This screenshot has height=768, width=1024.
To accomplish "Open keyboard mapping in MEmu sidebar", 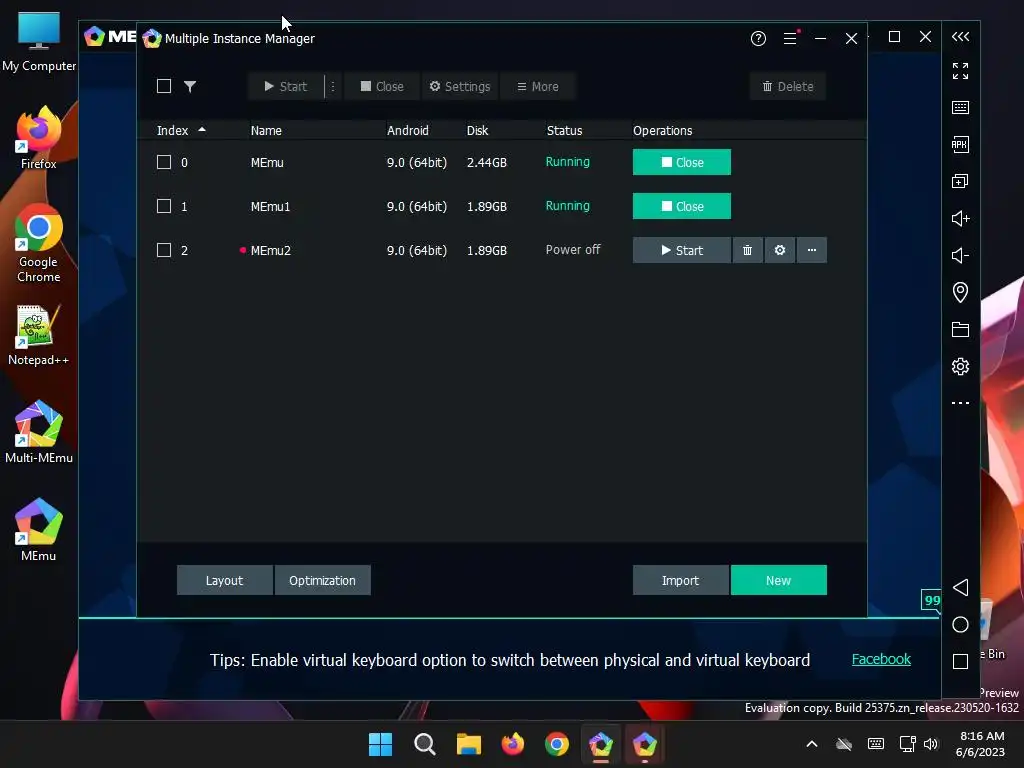I will point(960,107).
